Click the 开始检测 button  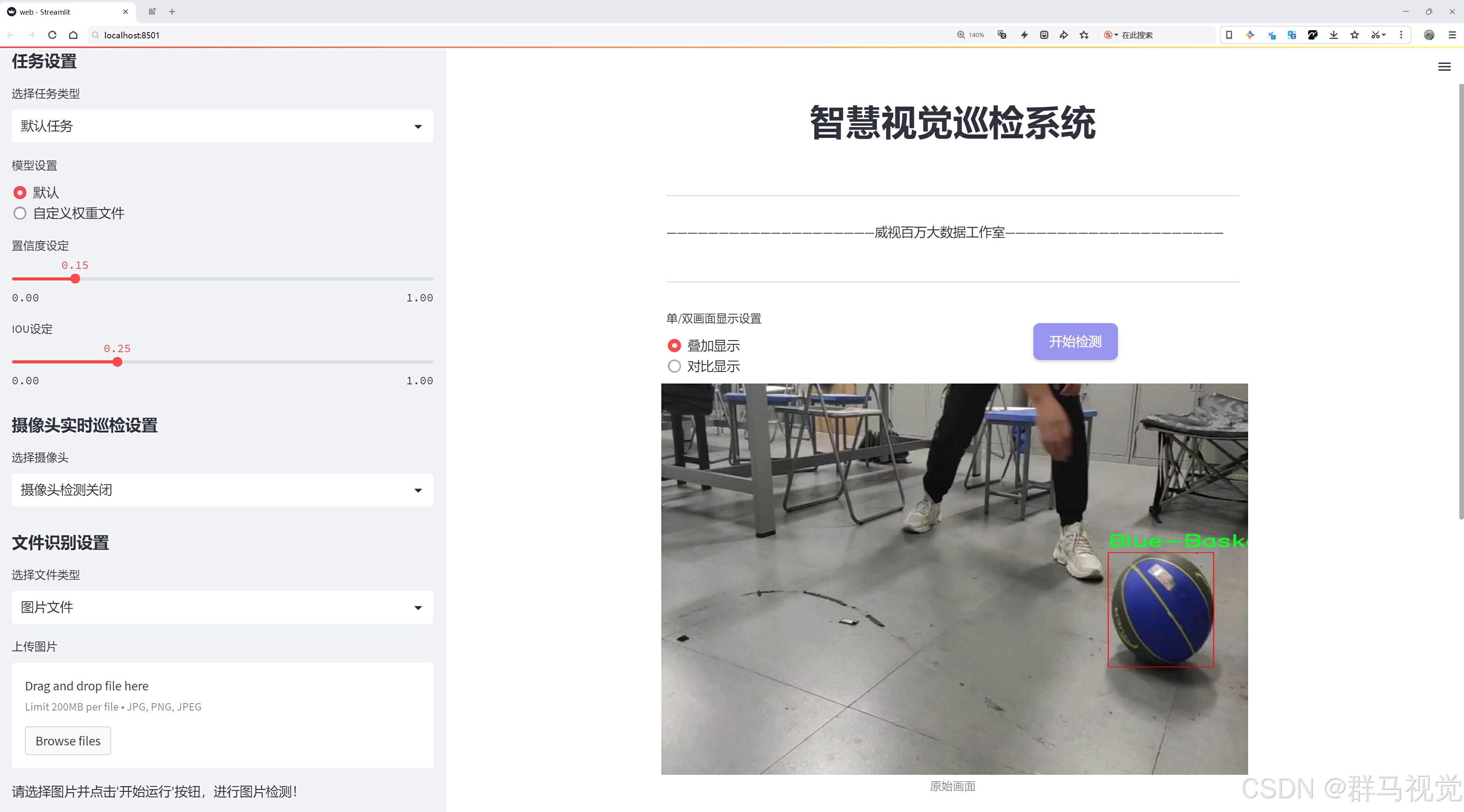[1075, 341]
